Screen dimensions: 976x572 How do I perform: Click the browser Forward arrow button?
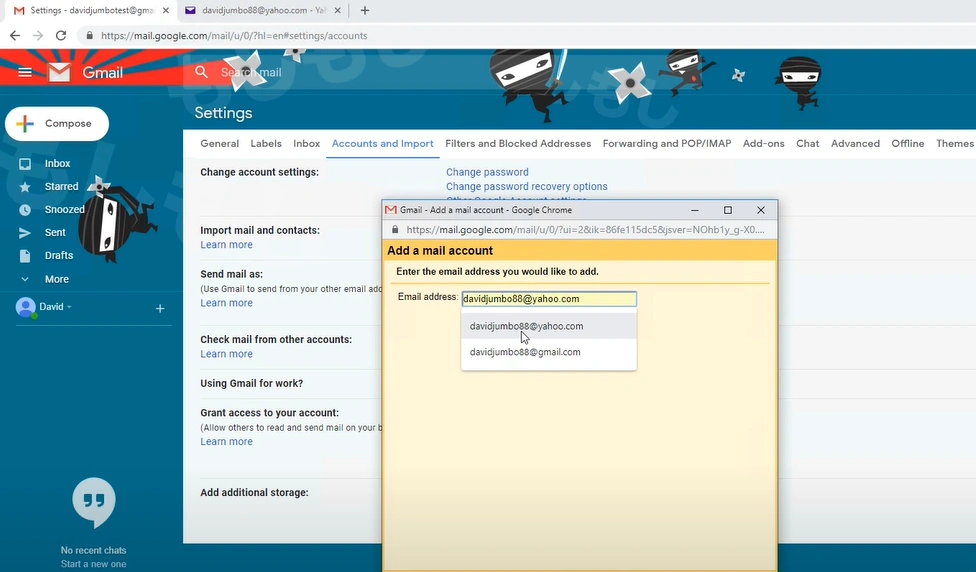(x=38, y=35)
